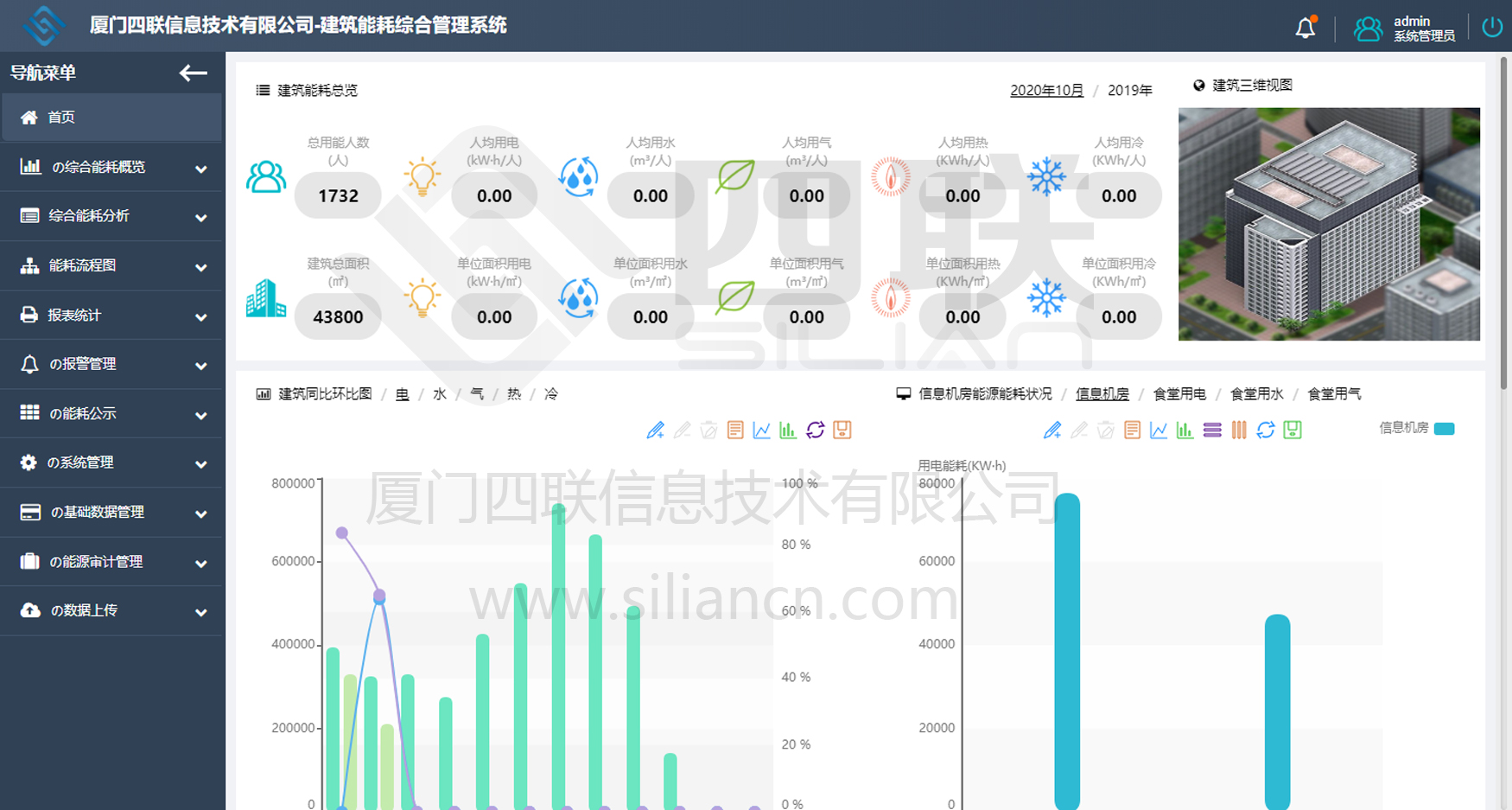The width and height of the screenshot is (1512, 810).
Task: Save the building comparison chart as image
Action: tap(842, 430)
